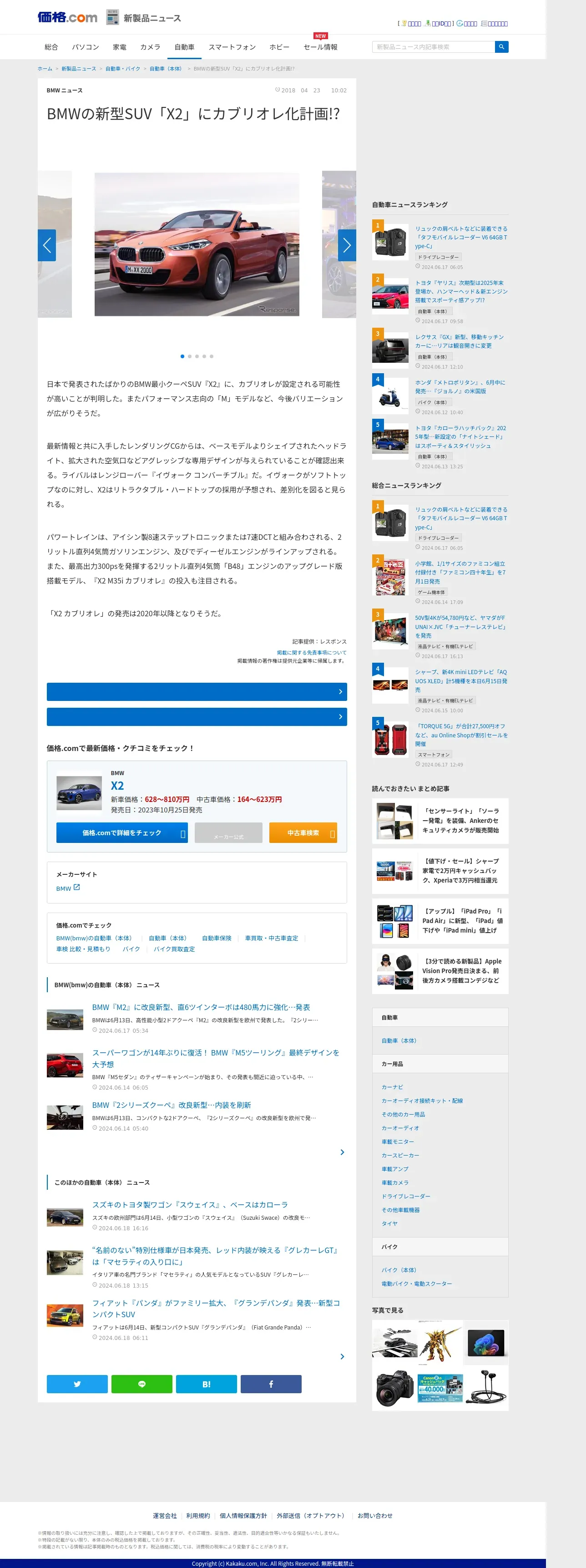The width and height of the screenshot is (586, 1568).
Task: Click 価格.comで詳細をチェック button
Action: coord(121,832)
